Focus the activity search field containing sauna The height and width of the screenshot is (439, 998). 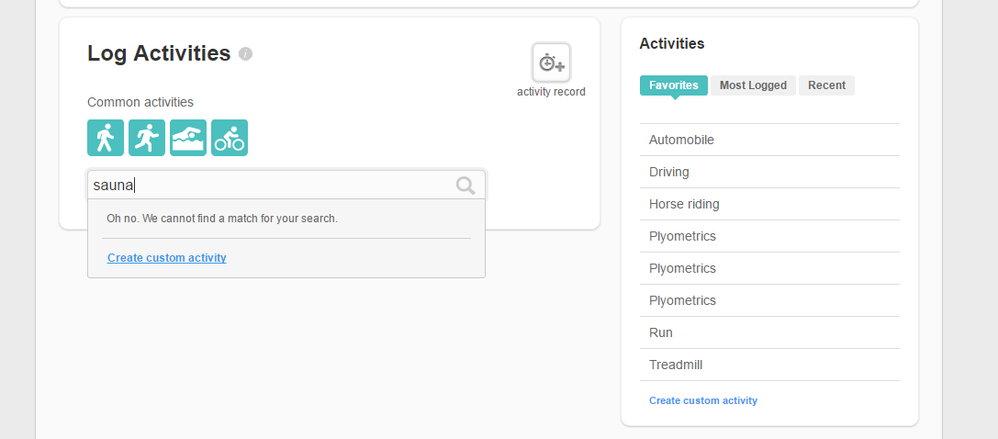pos(270,185)
